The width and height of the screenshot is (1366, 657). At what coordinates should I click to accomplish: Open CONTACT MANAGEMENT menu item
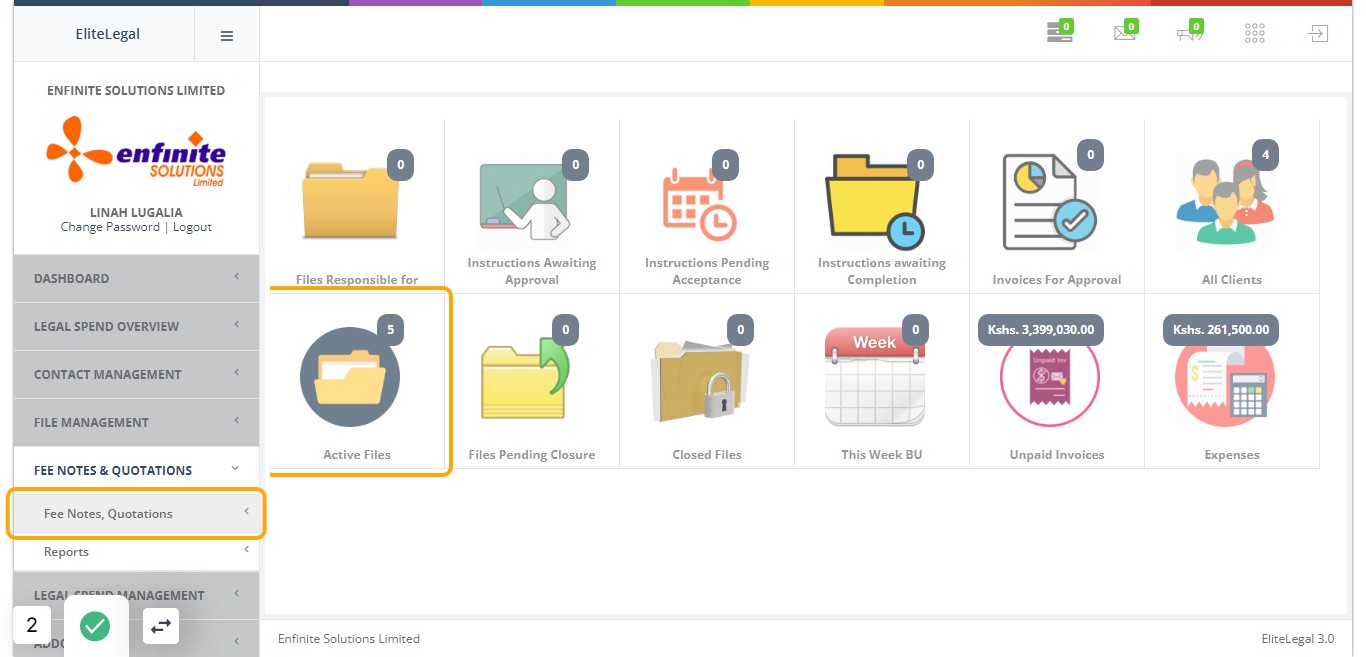136,374
